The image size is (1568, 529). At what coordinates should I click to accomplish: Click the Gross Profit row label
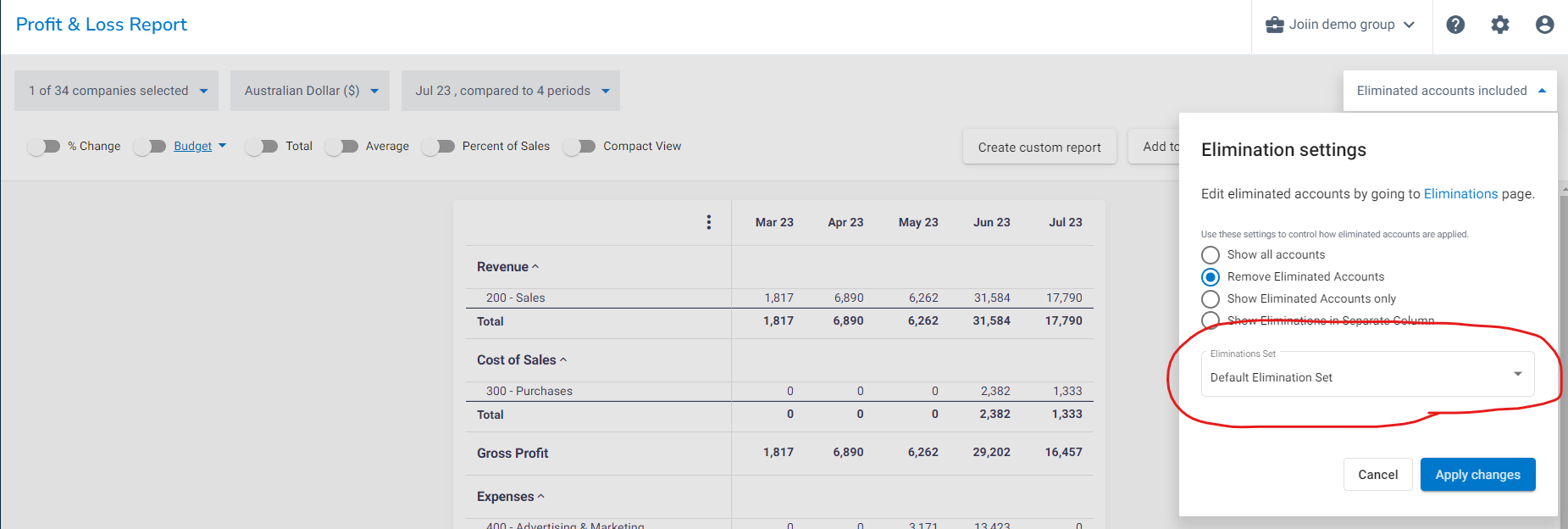pos(513,454)
